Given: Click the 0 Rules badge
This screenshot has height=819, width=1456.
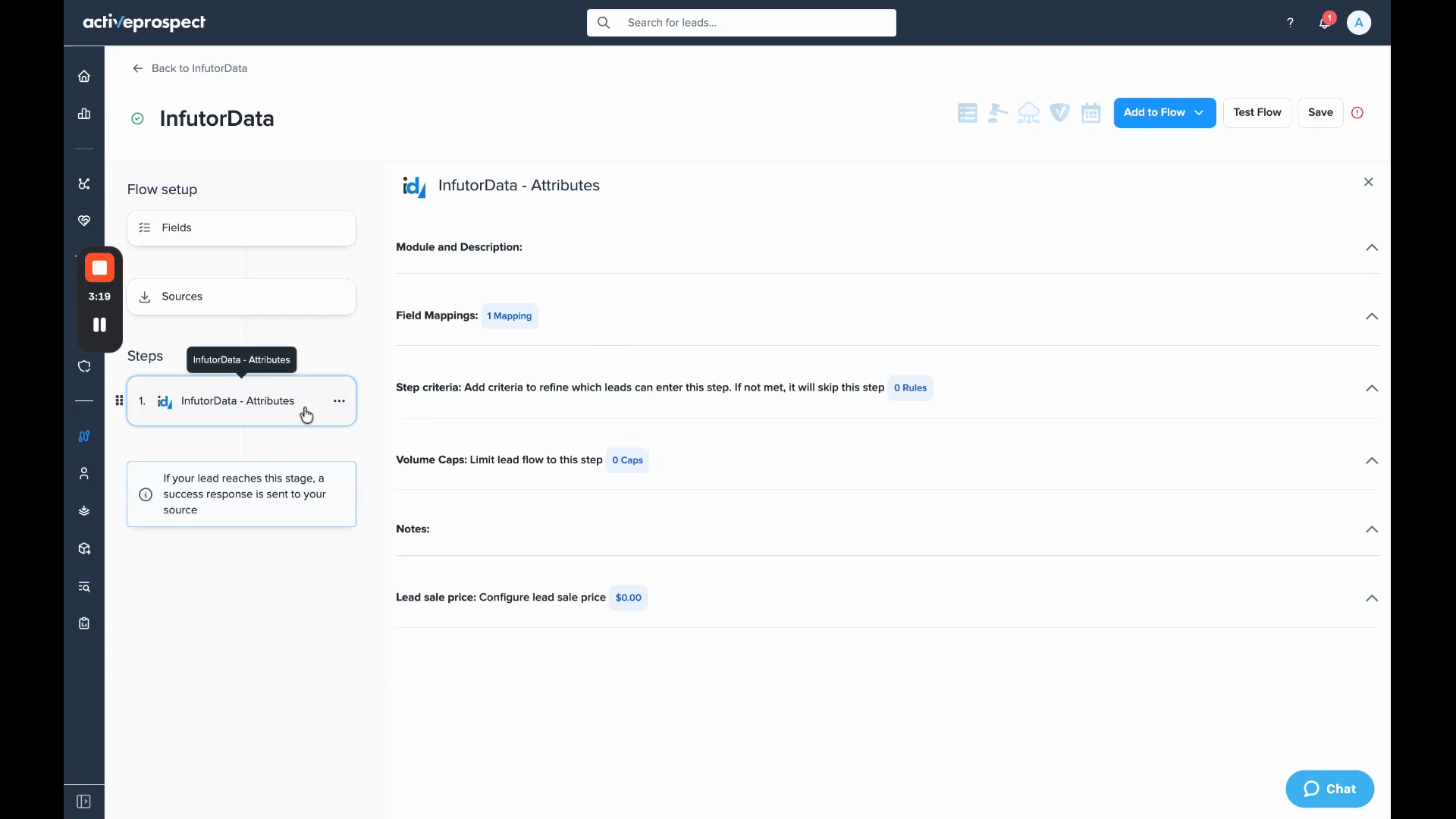Looking at the screenshot, I should click(910, 388).
